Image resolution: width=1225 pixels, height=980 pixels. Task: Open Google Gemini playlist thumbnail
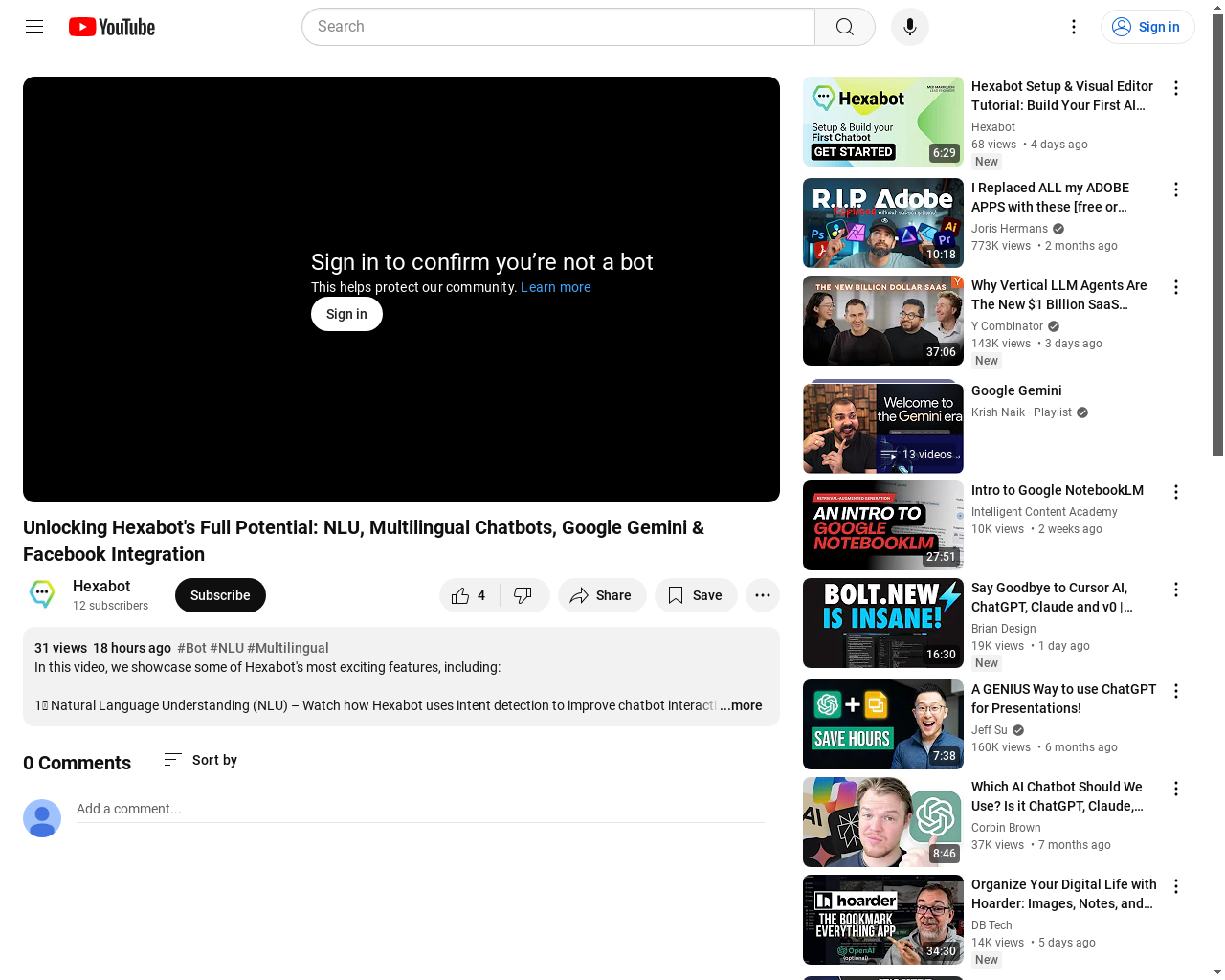(883, 428)
